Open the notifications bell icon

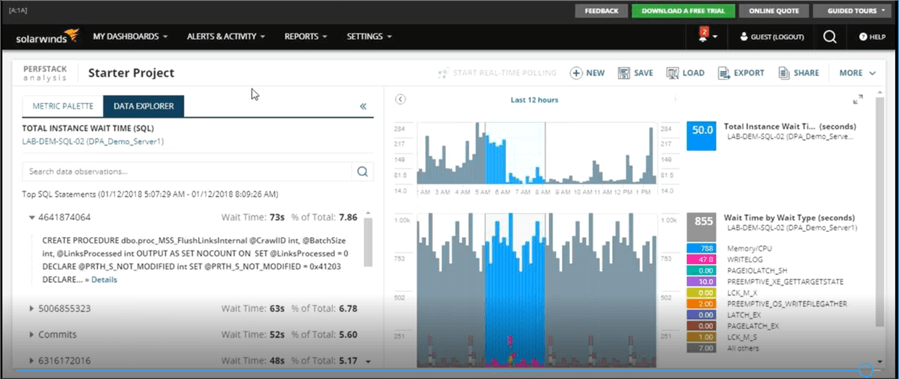[703, 36]
